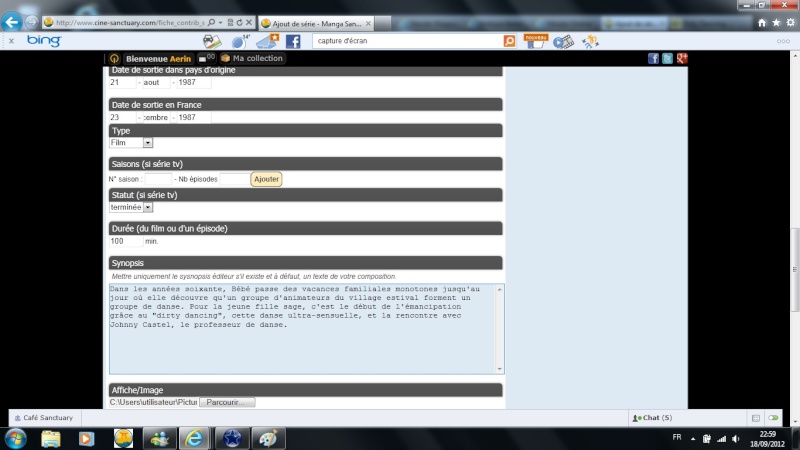The width and height of the screenshot is (800, 450).
Task: Open Internet Explorer home page icon
Action: pyautogui.click(x=762, y=21)
